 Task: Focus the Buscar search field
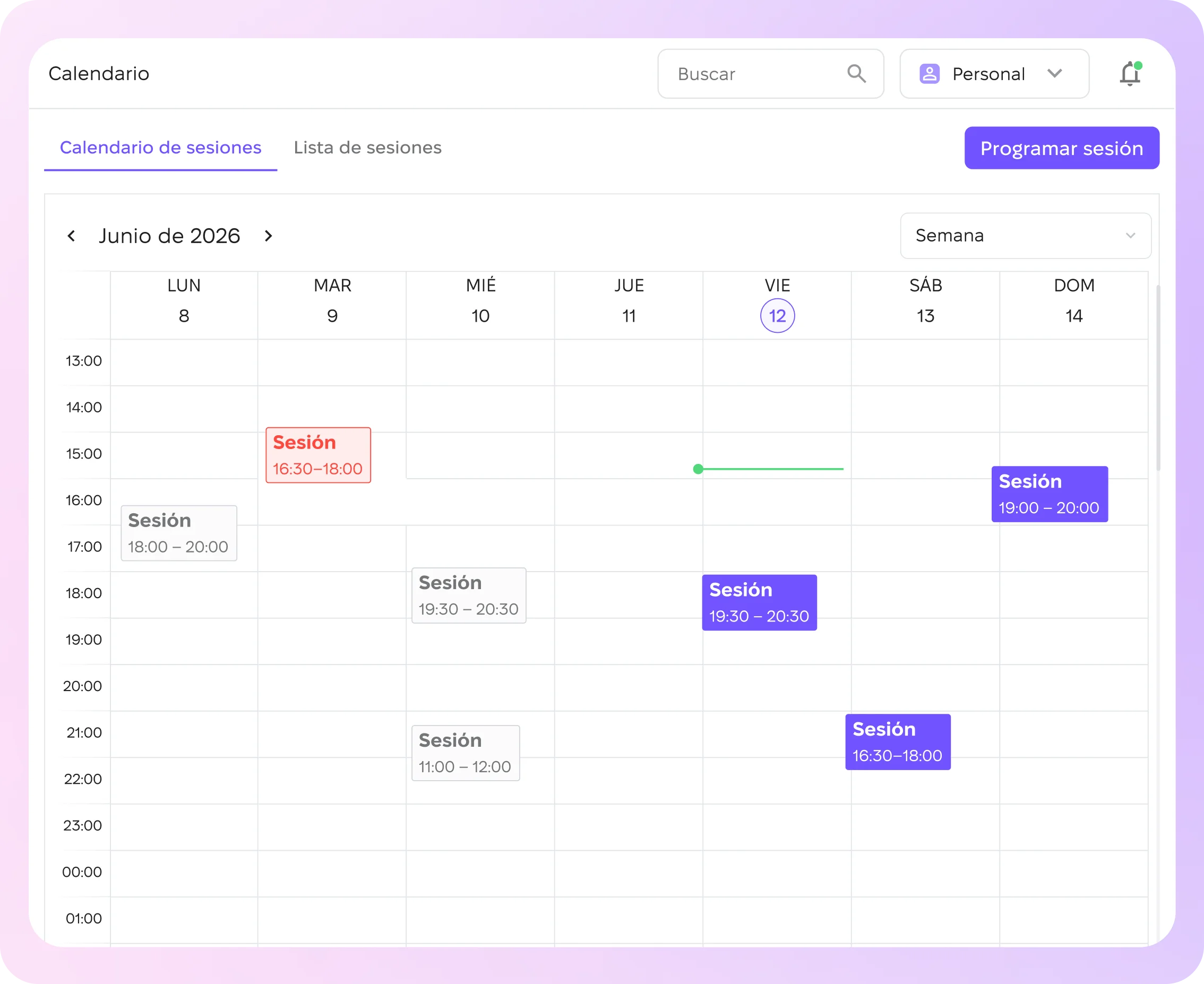(x=770, y=74)
